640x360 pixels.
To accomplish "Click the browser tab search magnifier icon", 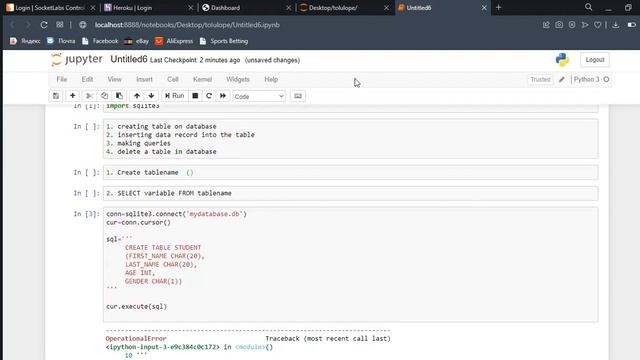I will click(588, 7).
